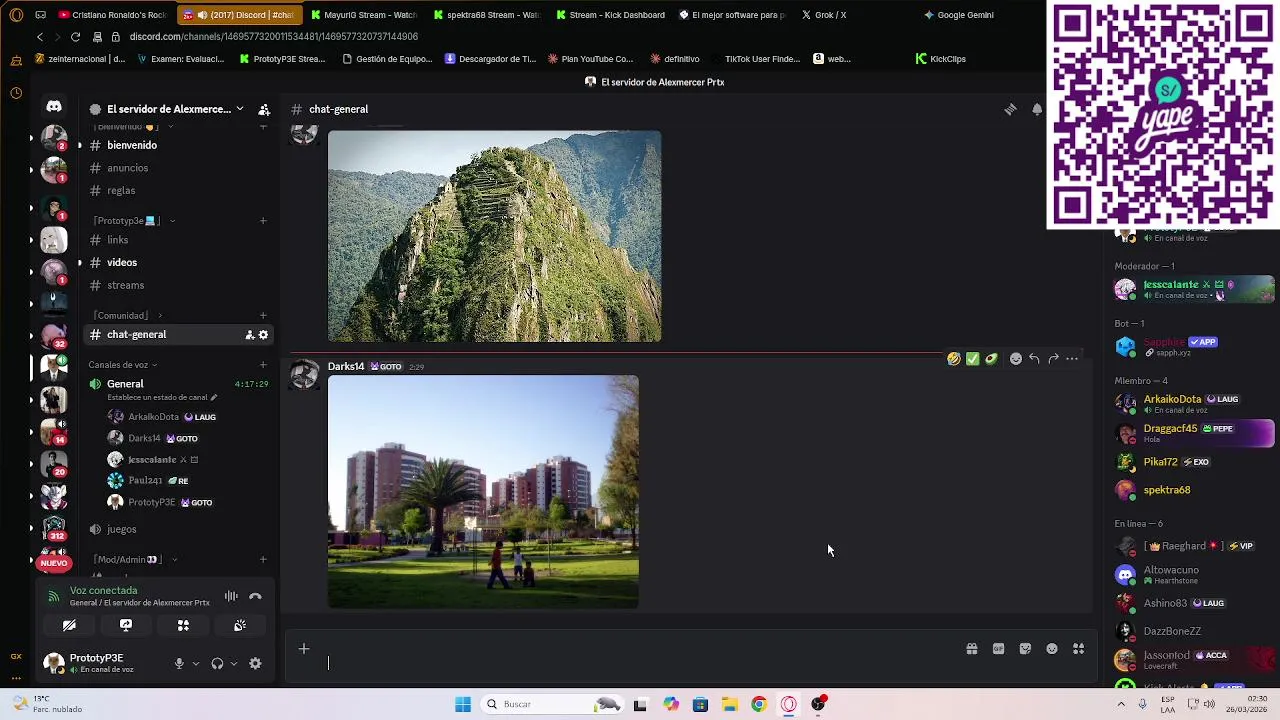This screenshot has height=720, width=1280.
Task: Open chat-general channel settings gear
Action: 263,335
